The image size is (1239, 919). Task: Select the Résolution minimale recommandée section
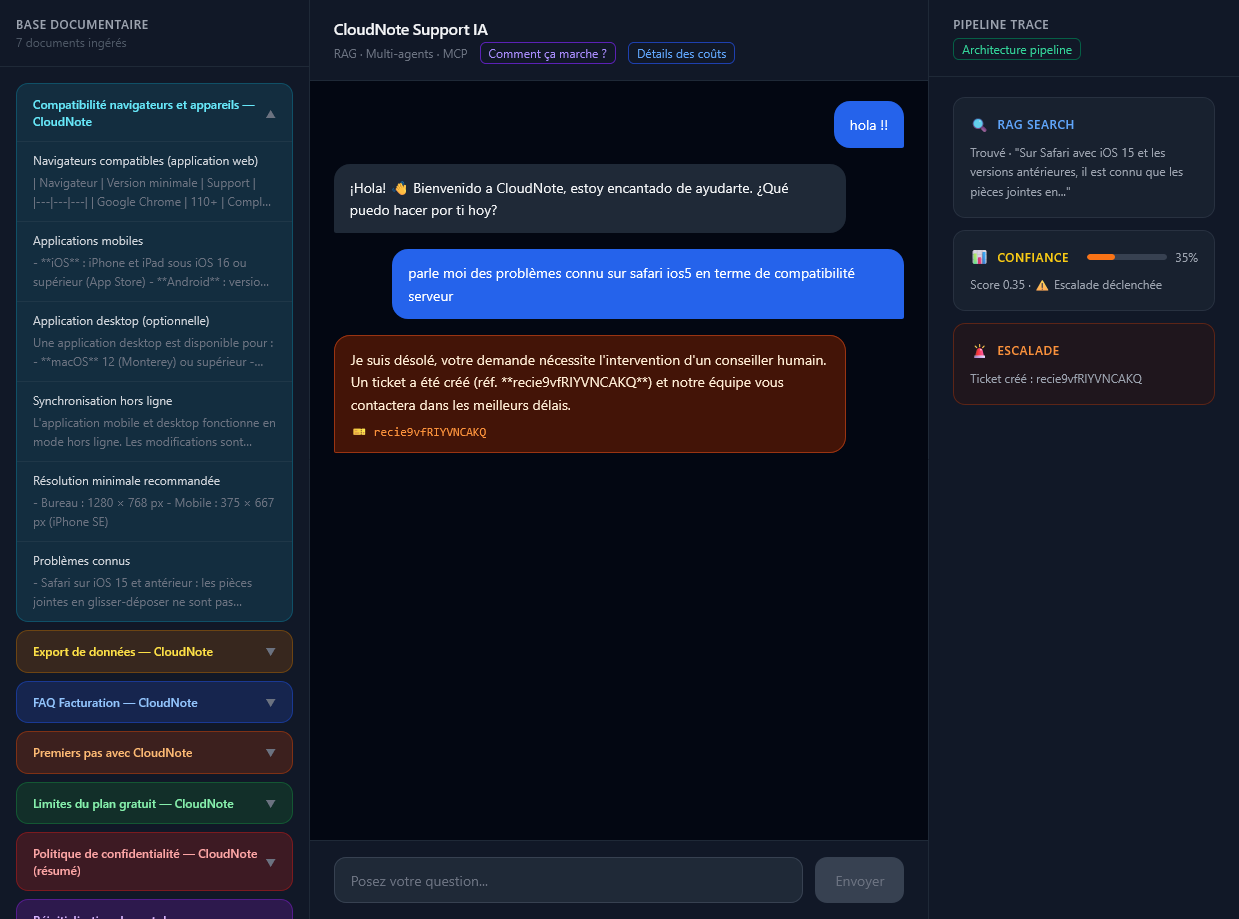(x=154, y=501)
